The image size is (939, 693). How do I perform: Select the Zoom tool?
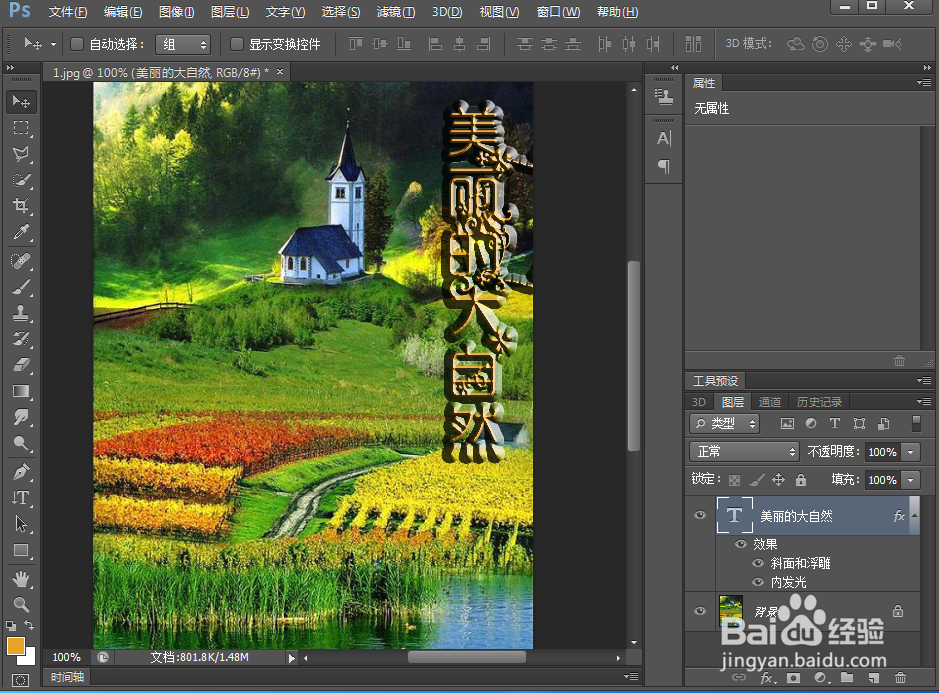[x=22, y=605]
